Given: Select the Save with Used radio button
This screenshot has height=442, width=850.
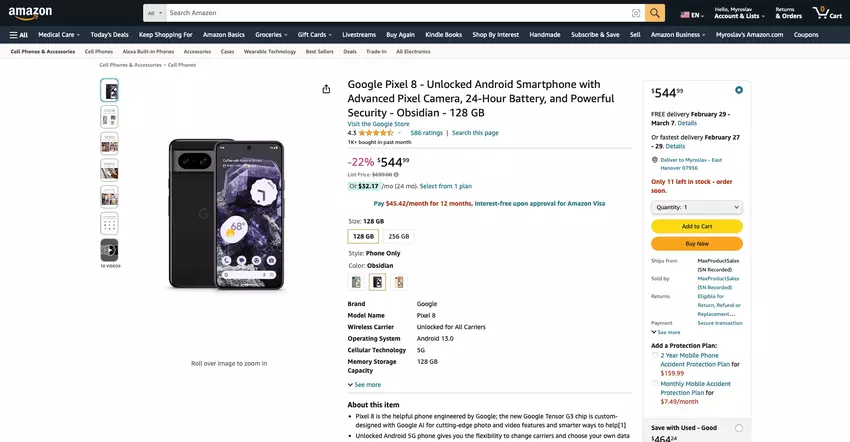Looking at the screenshot, I should [739, 427].
